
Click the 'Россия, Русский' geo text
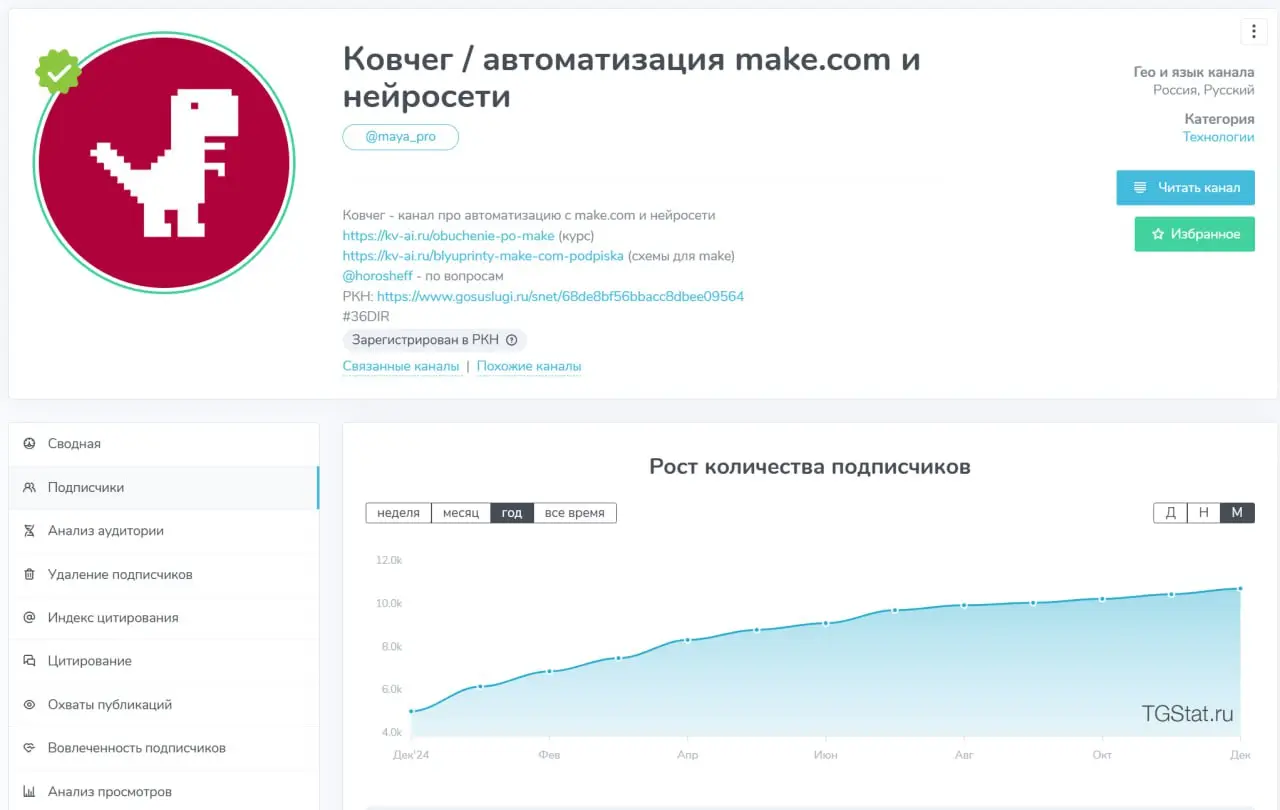(1204, 90)
